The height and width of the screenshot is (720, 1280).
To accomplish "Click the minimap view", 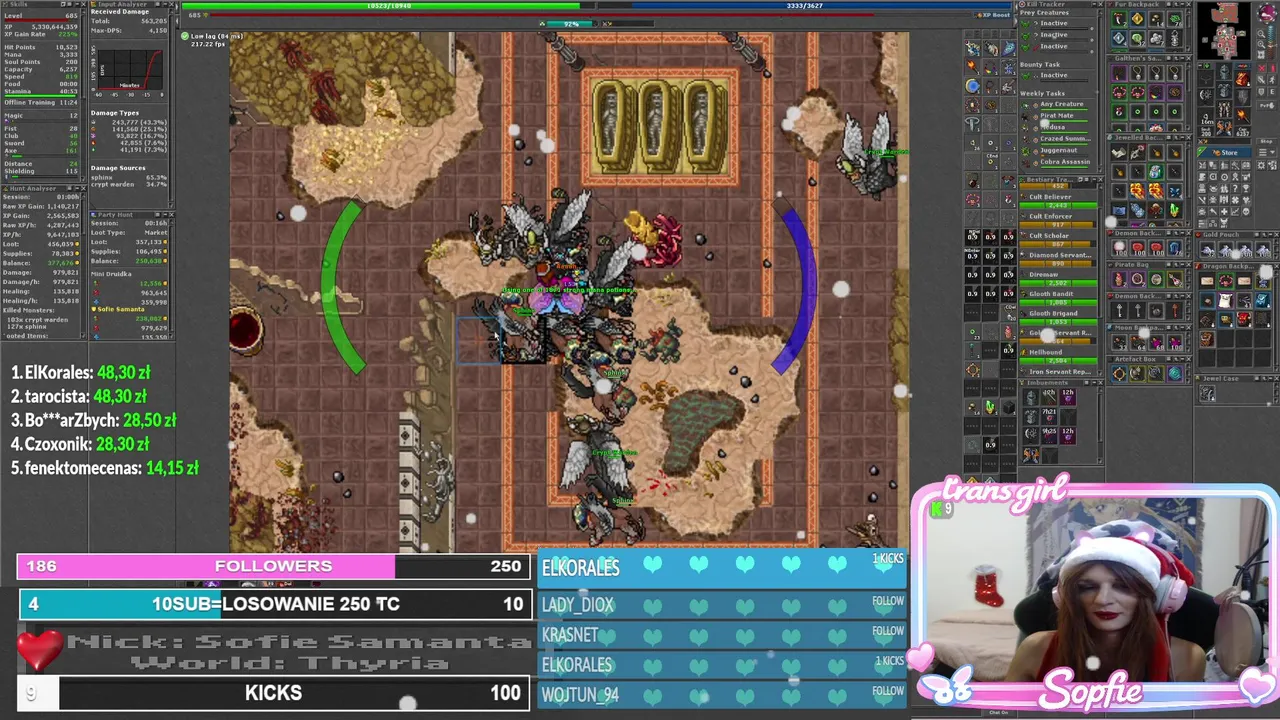I will coord(1225,31).
